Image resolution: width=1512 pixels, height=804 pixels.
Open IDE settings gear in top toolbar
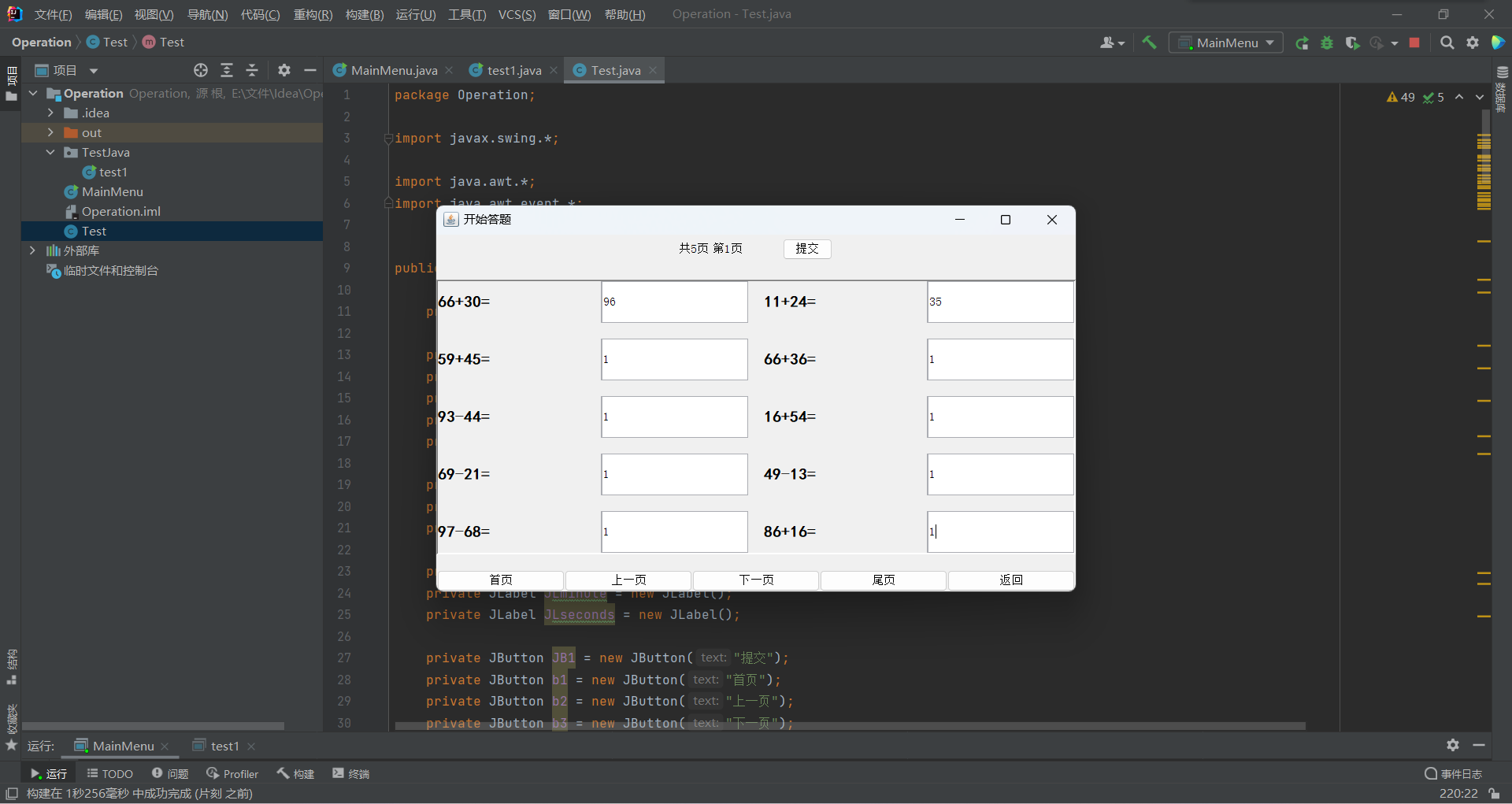pos(1472,43)
